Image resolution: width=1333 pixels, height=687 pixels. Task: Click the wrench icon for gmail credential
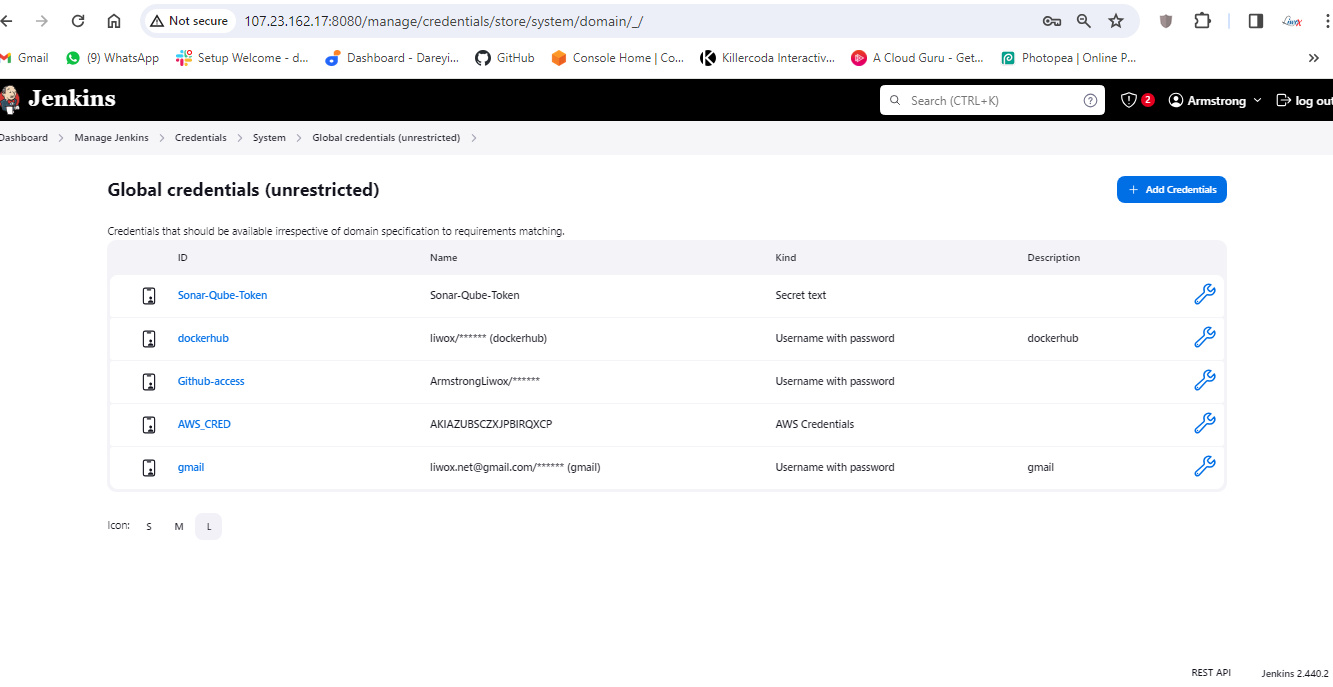click(x=1204, y=467)
